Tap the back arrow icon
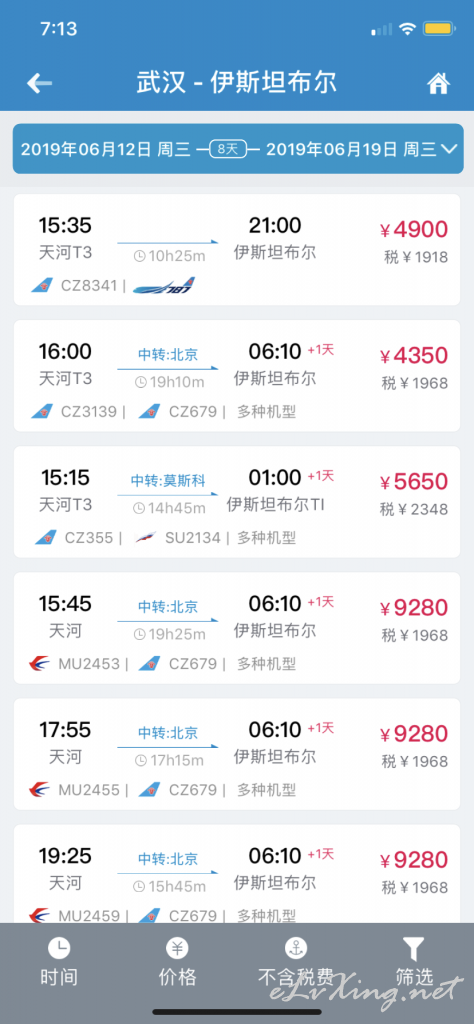This screenshot has height=1024, width=474. pos(39,83)
